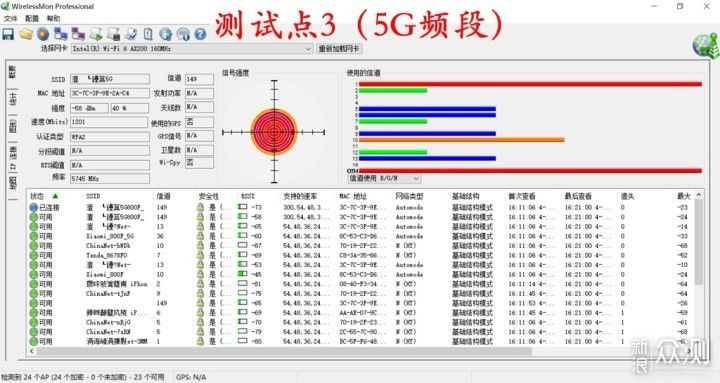The height and width of the screenshot is (383, 720).
Task: Click the horizontal scrollbar of the AP list
Action: click(284, 351)
